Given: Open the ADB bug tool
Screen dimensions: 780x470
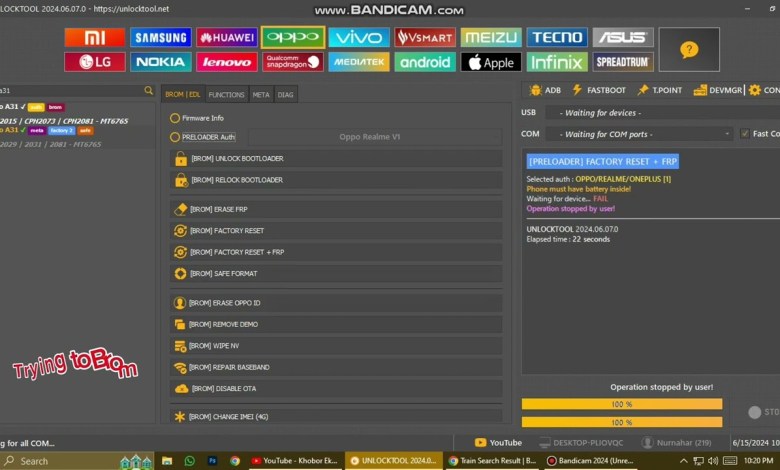Looking at the screenshot, I should pyautogui.click(x=544, y=90).
